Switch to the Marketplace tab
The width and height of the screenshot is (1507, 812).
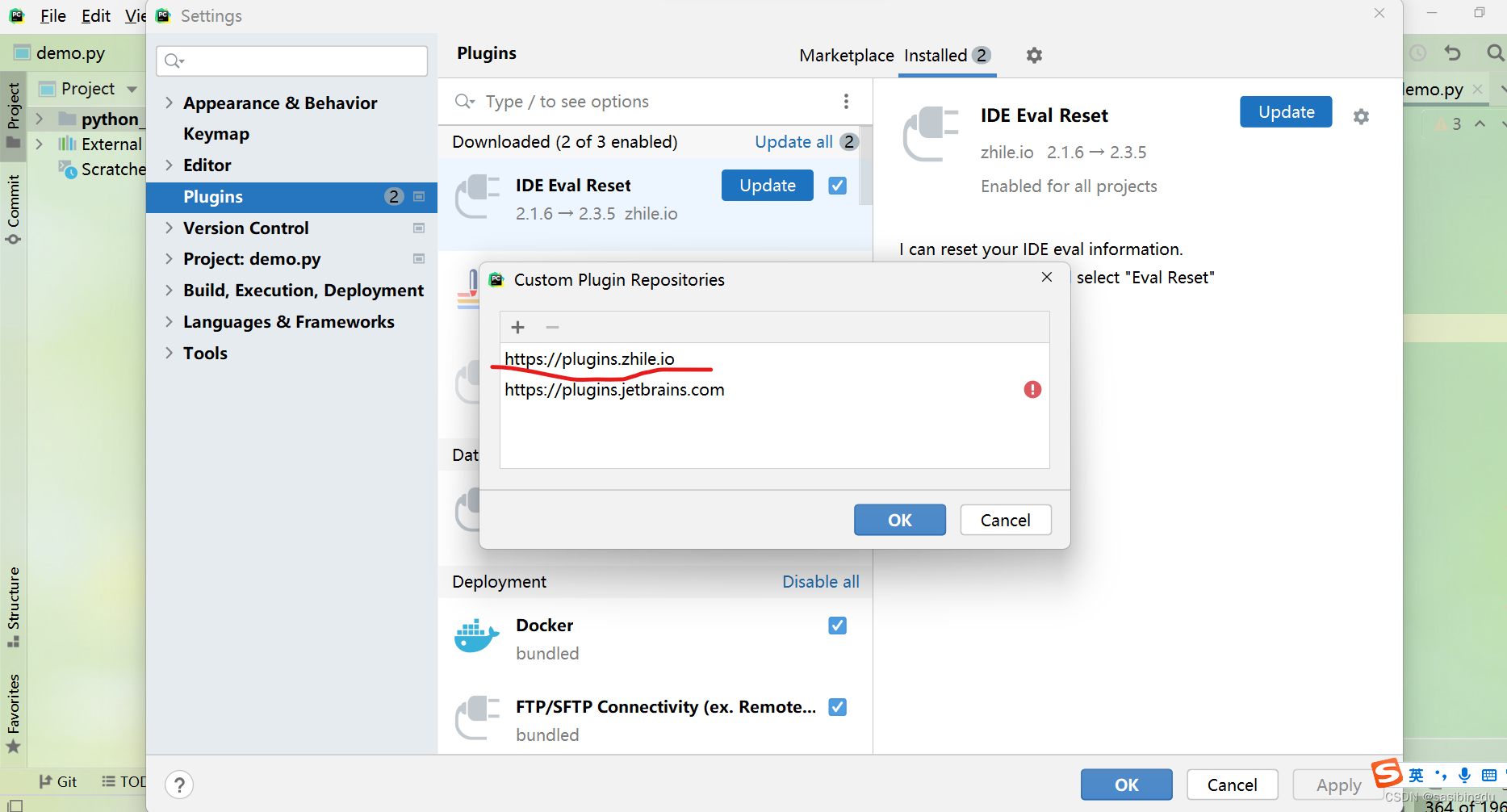(846, 55)
